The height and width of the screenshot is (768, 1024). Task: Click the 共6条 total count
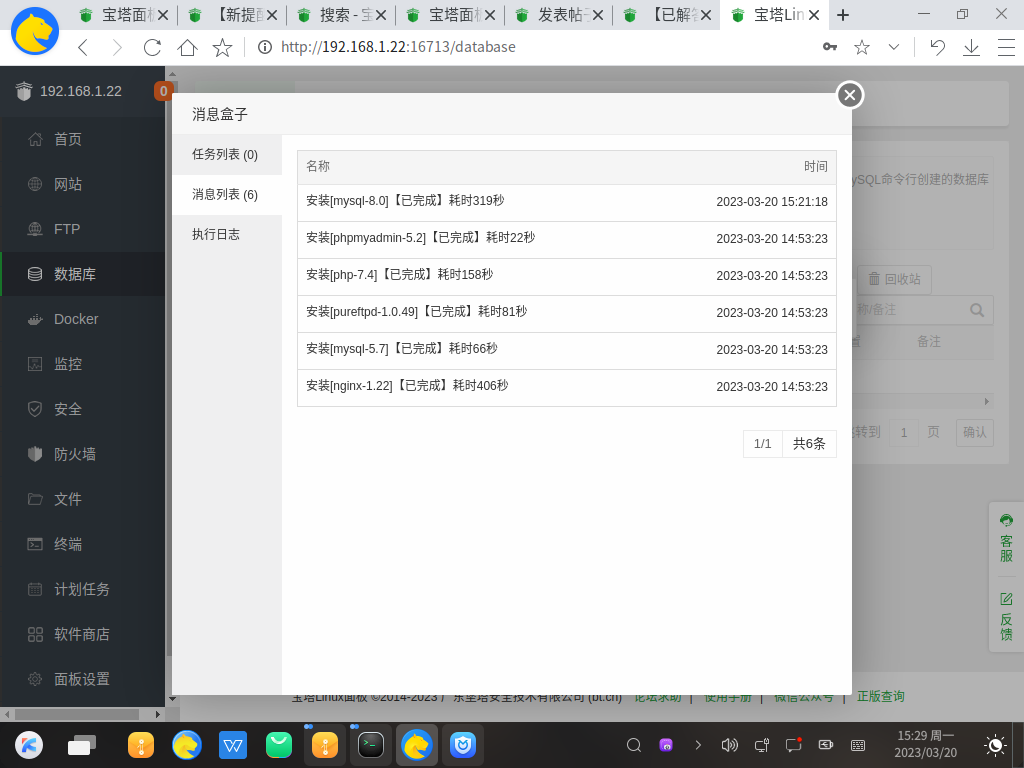[809, 444]
